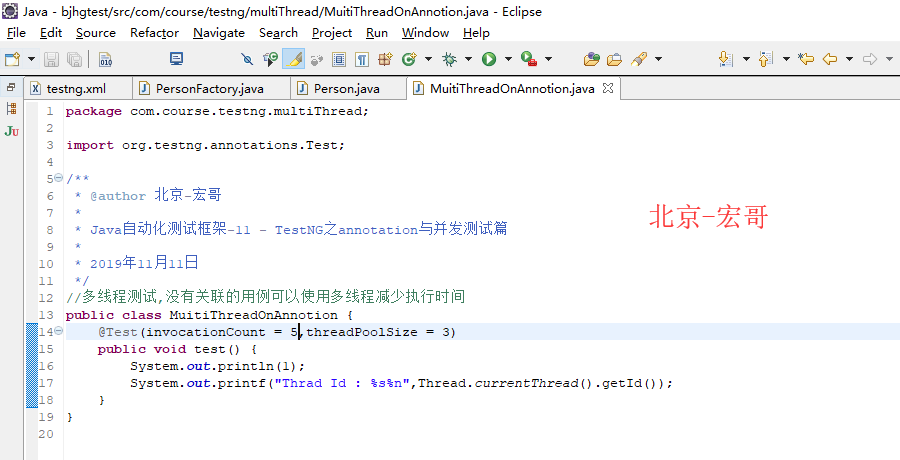900x460 pixels.
Task: Open the Next Annotation dropdown
Action: (x=746, y=59)
